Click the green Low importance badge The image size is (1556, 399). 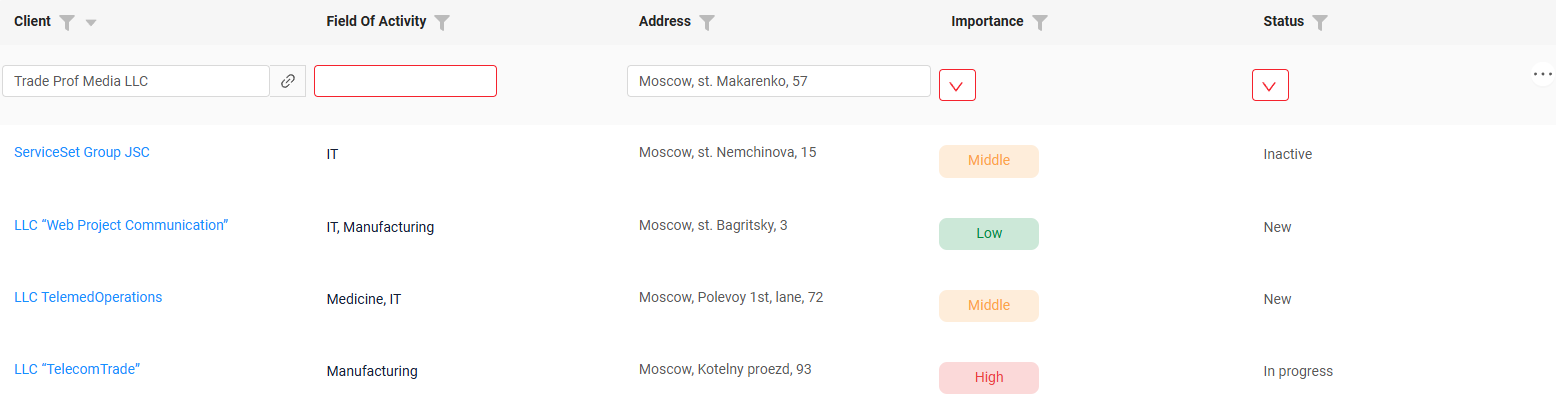989,234
